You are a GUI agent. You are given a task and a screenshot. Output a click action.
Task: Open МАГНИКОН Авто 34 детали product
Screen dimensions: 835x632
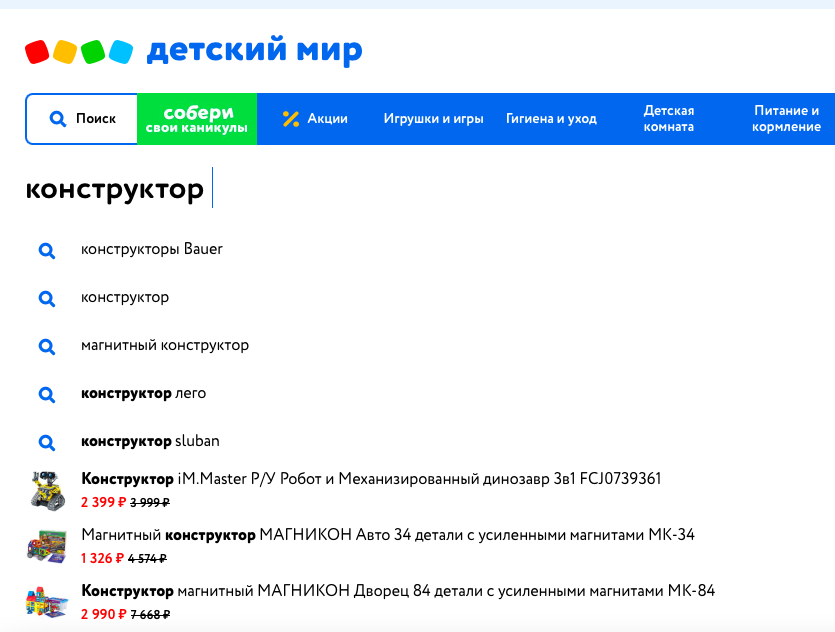[388, 535]
